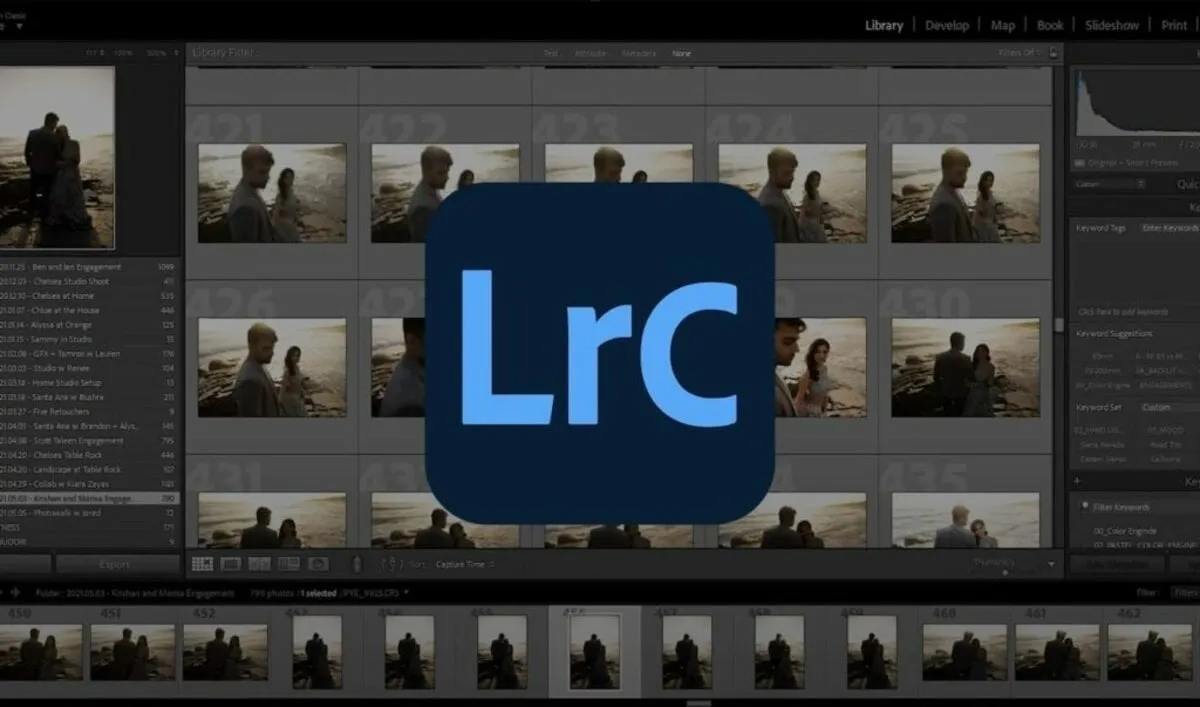Click the Export button
Image resolution: width=1200 pixels, height=707 pixels.
[x=117, y=564]
